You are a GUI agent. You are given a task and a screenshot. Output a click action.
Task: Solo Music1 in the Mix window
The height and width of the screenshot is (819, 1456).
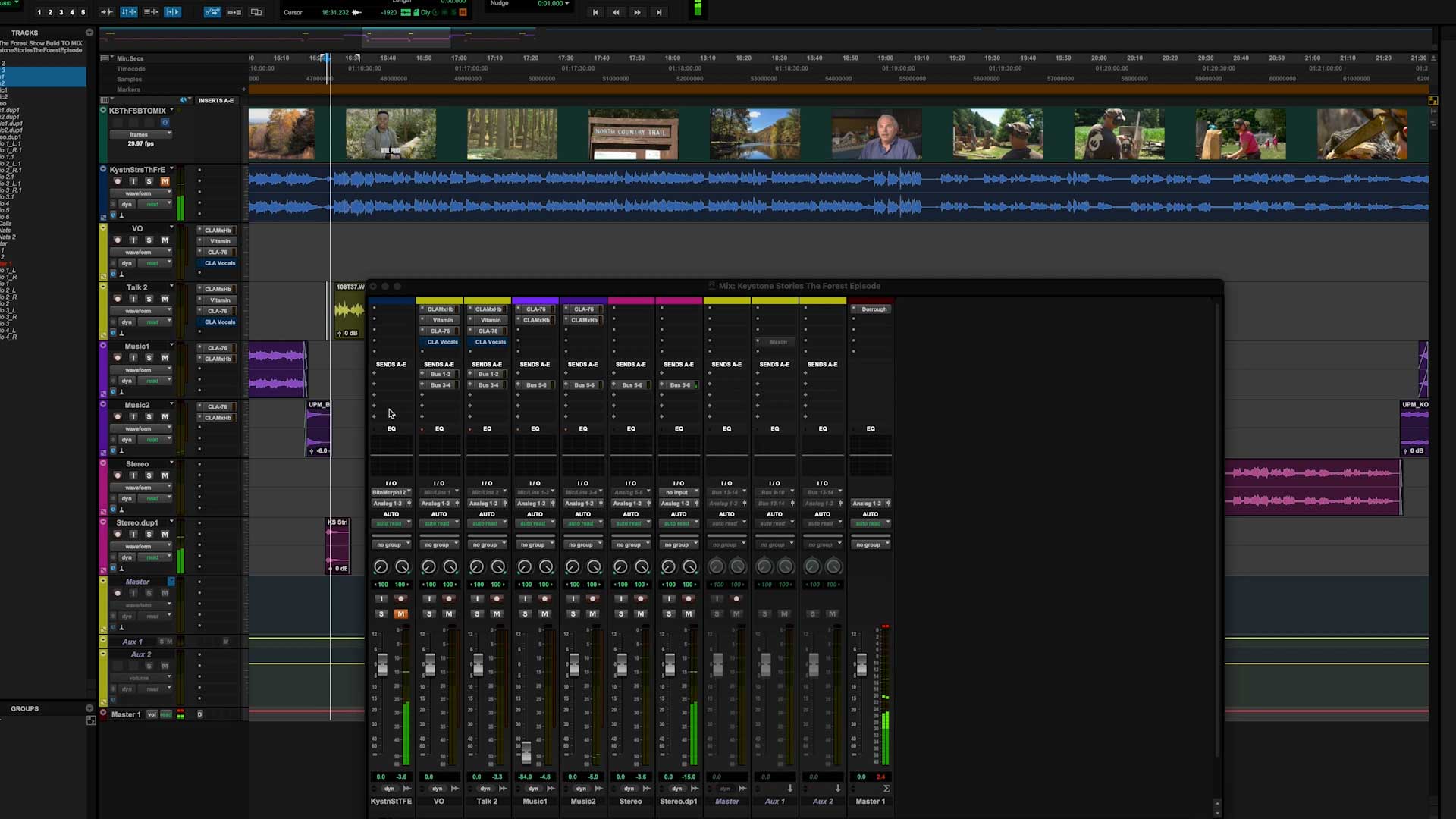click(525, 613)
